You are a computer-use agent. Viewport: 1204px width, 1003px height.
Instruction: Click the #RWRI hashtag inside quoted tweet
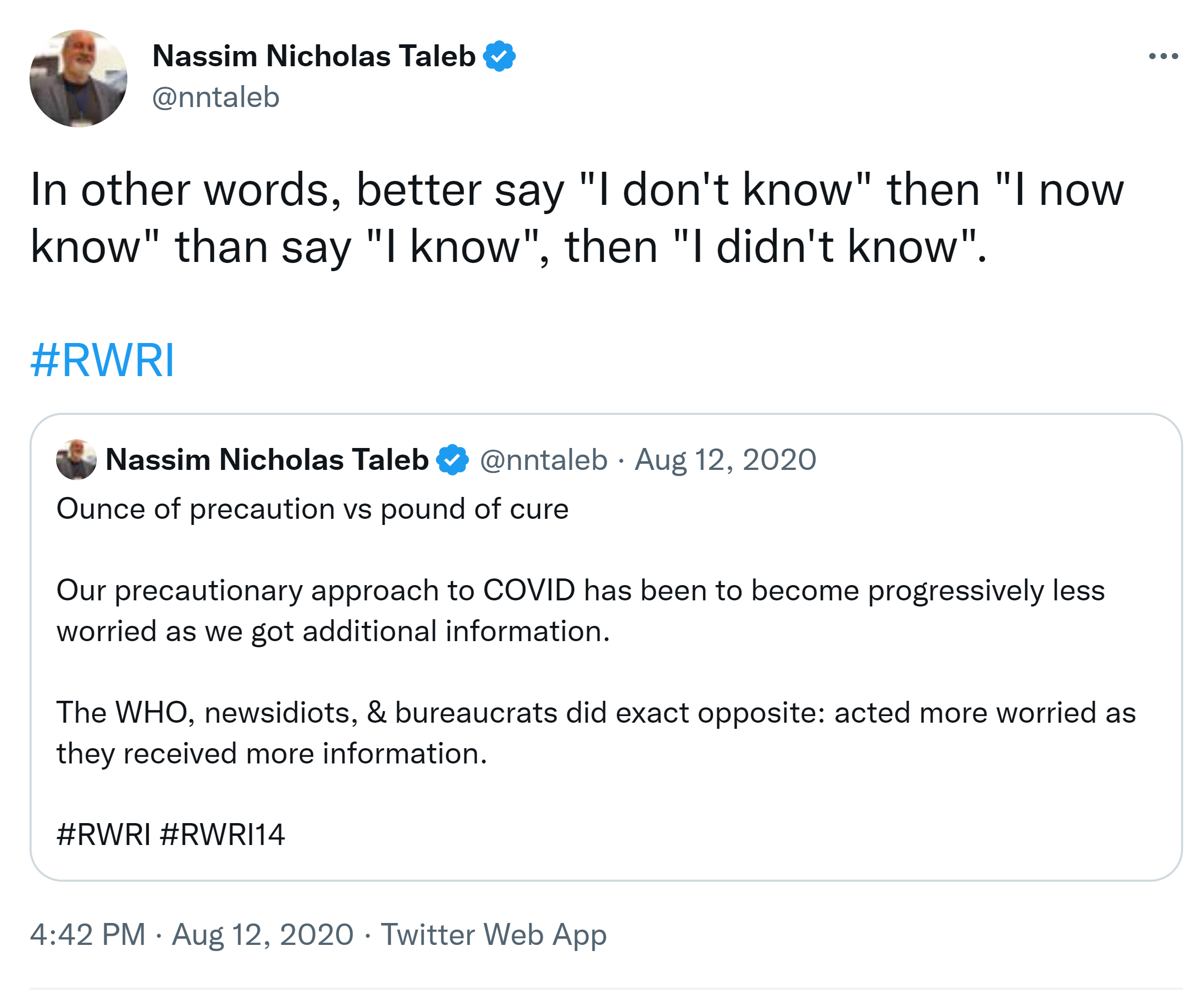pos(103,834)
